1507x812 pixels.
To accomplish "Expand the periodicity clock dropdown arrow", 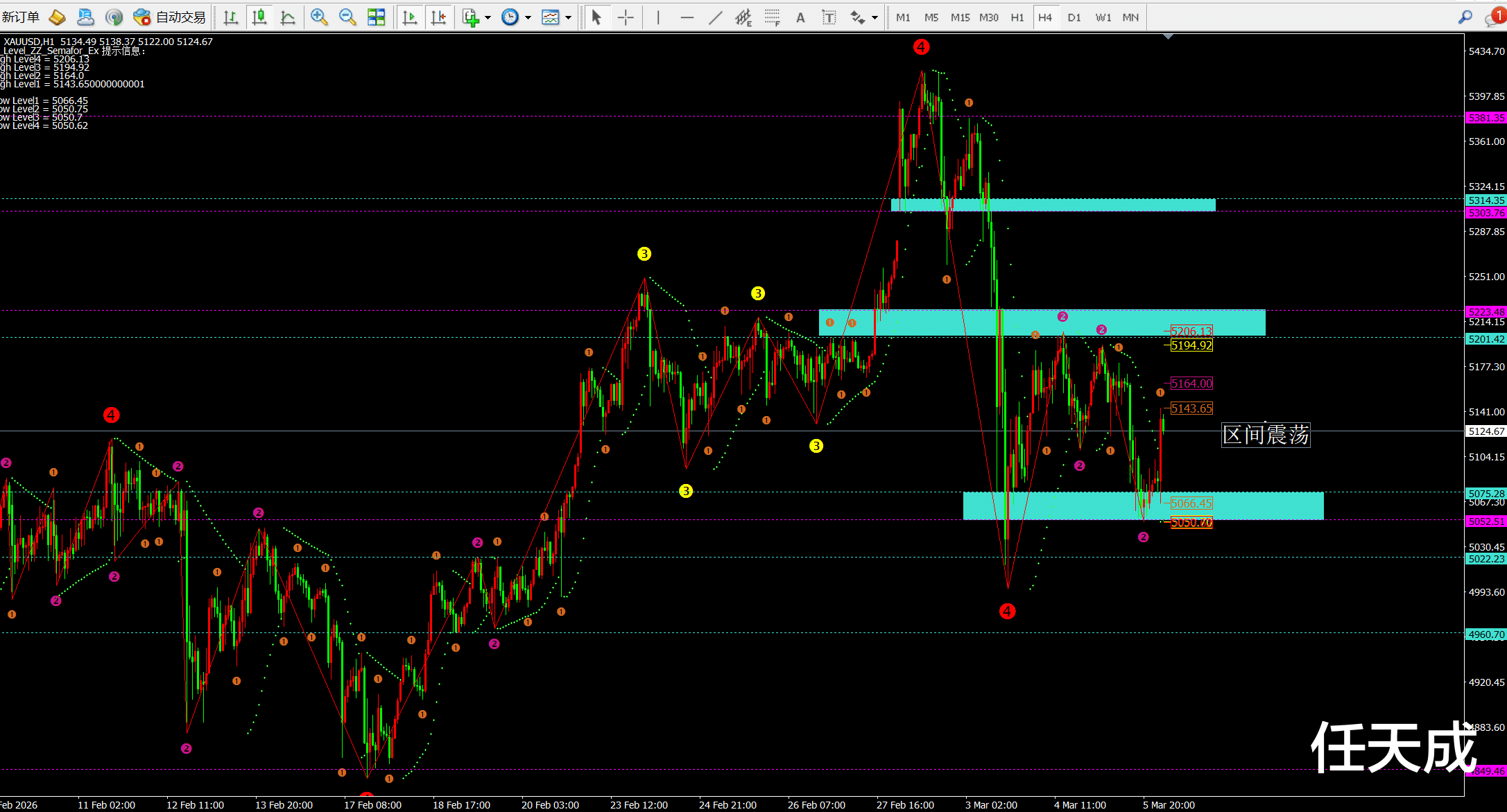I will coord(528,17).
